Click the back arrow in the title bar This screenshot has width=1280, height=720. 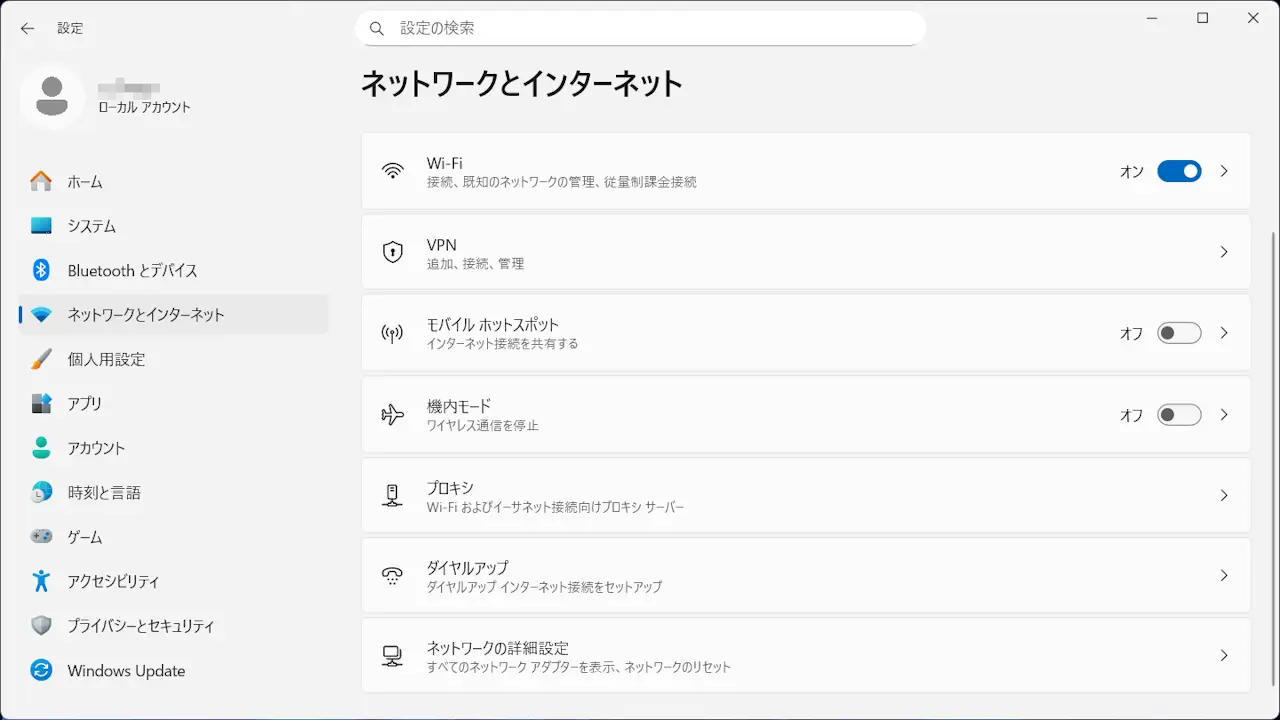pos(27,29)
